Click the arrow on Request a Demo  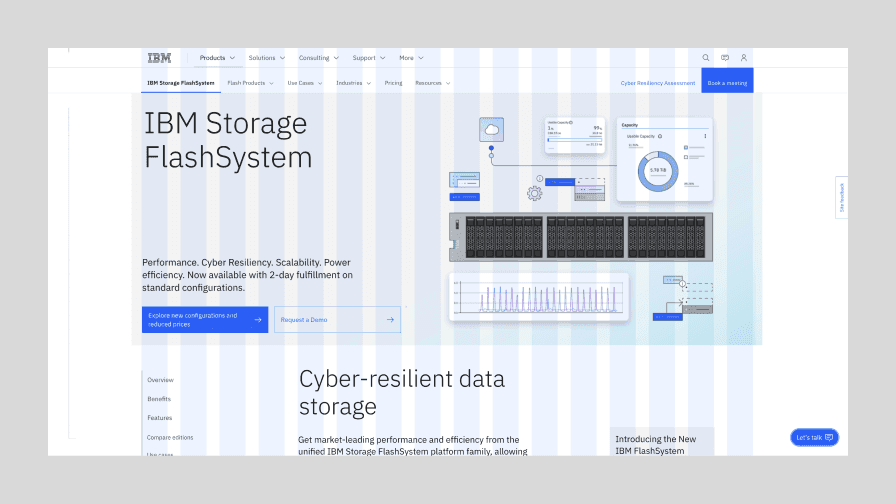390,320
